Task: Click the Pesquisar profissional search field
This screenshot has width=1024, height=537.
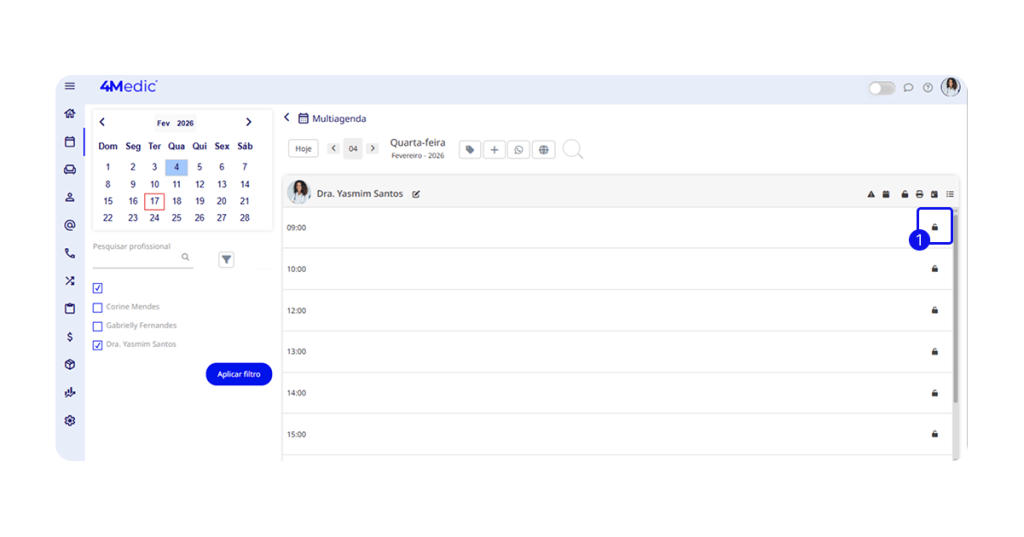Action: [x=136, y=257]
